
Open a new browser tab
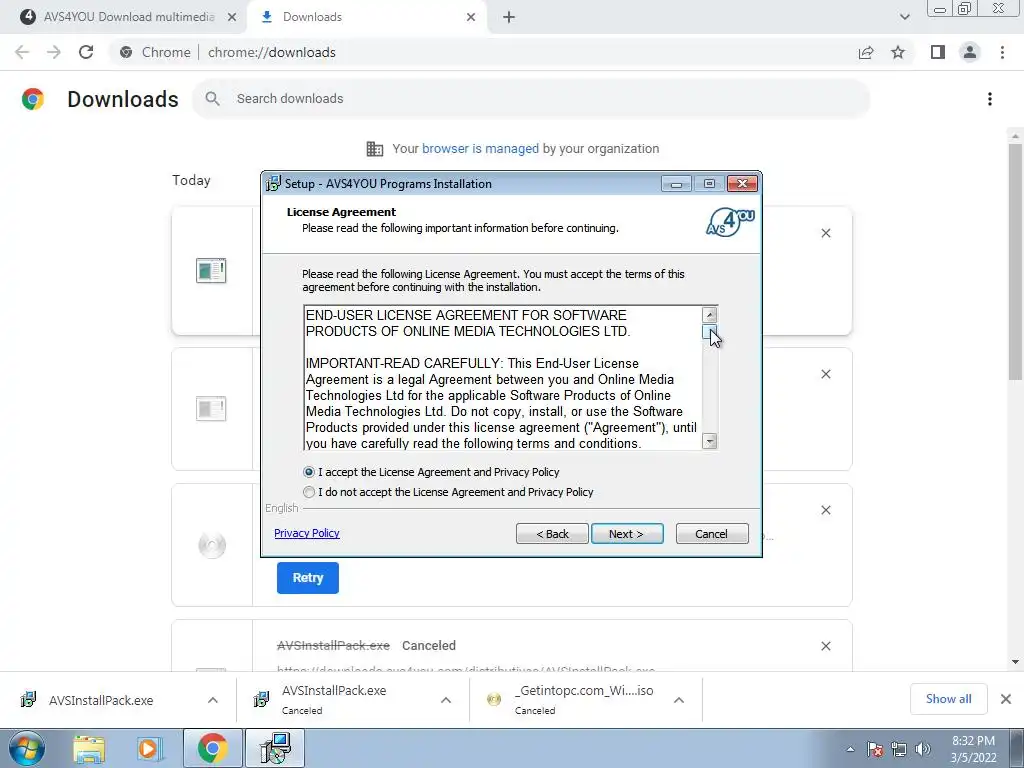tap(509, 18)
